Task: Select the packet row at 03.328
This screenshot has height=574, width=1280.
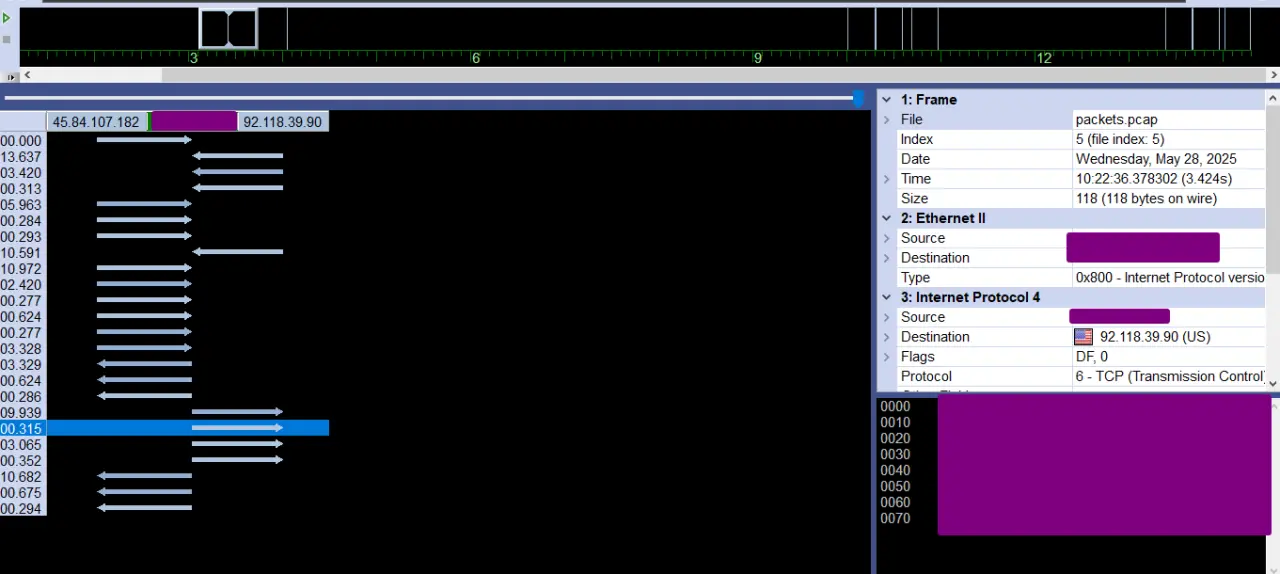Action: click(164, 348)
